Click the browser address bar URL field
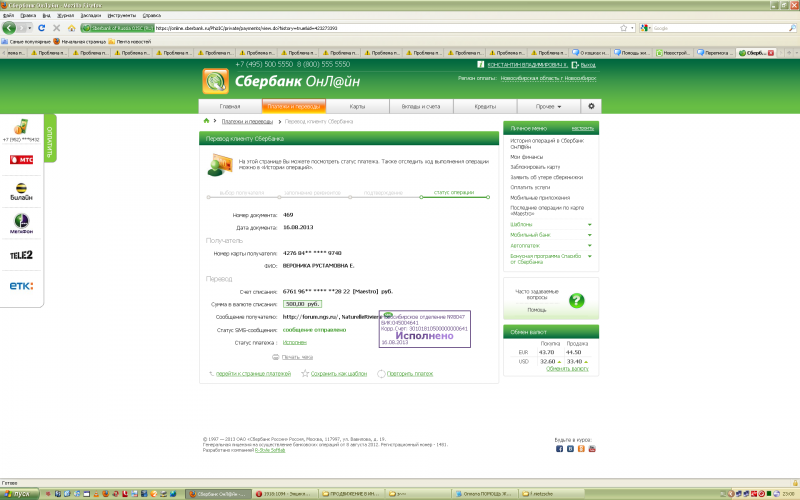 pos(386,28)
